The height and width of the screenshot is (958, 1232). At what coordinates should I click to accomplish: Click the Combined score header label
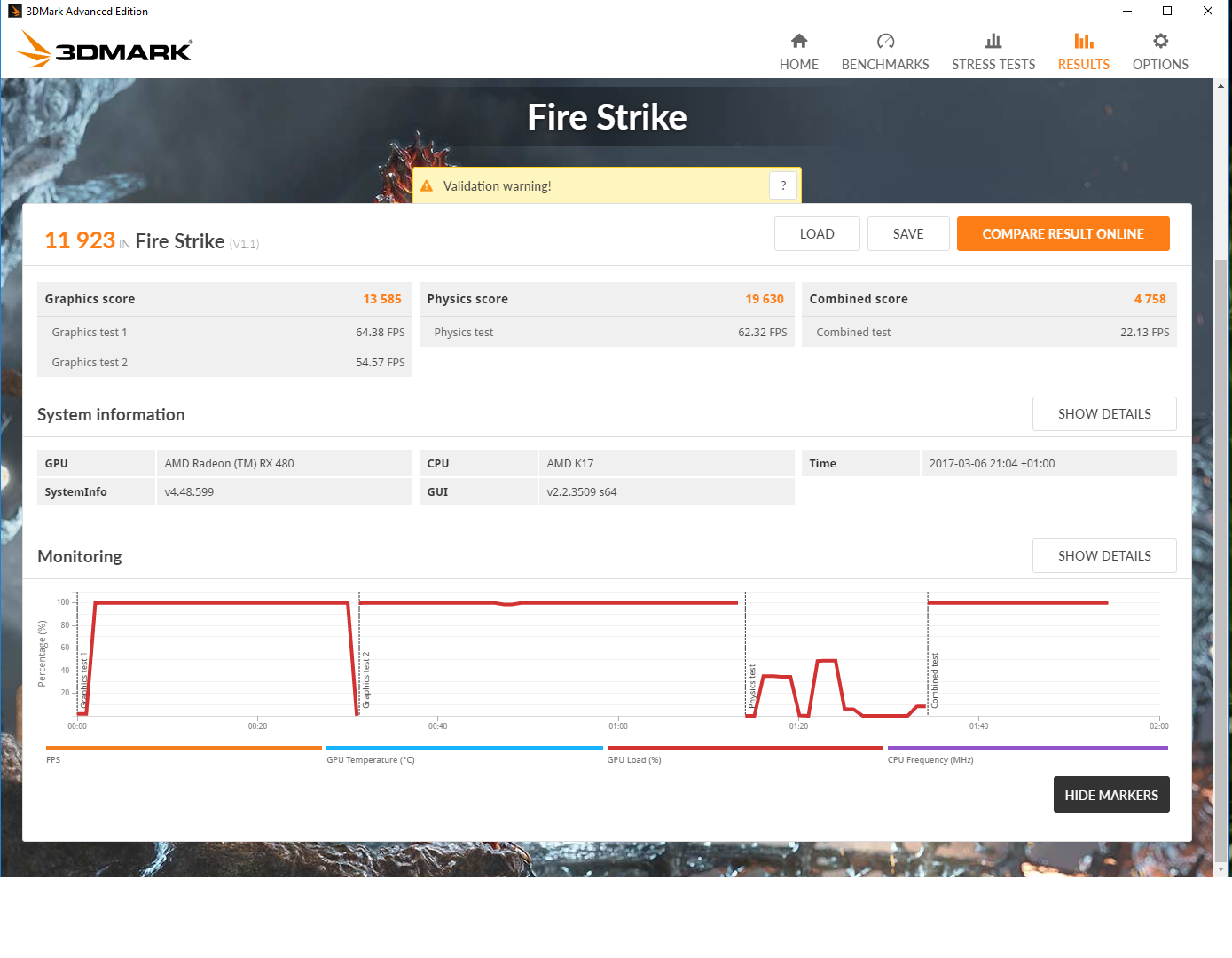tap(859, 299)
